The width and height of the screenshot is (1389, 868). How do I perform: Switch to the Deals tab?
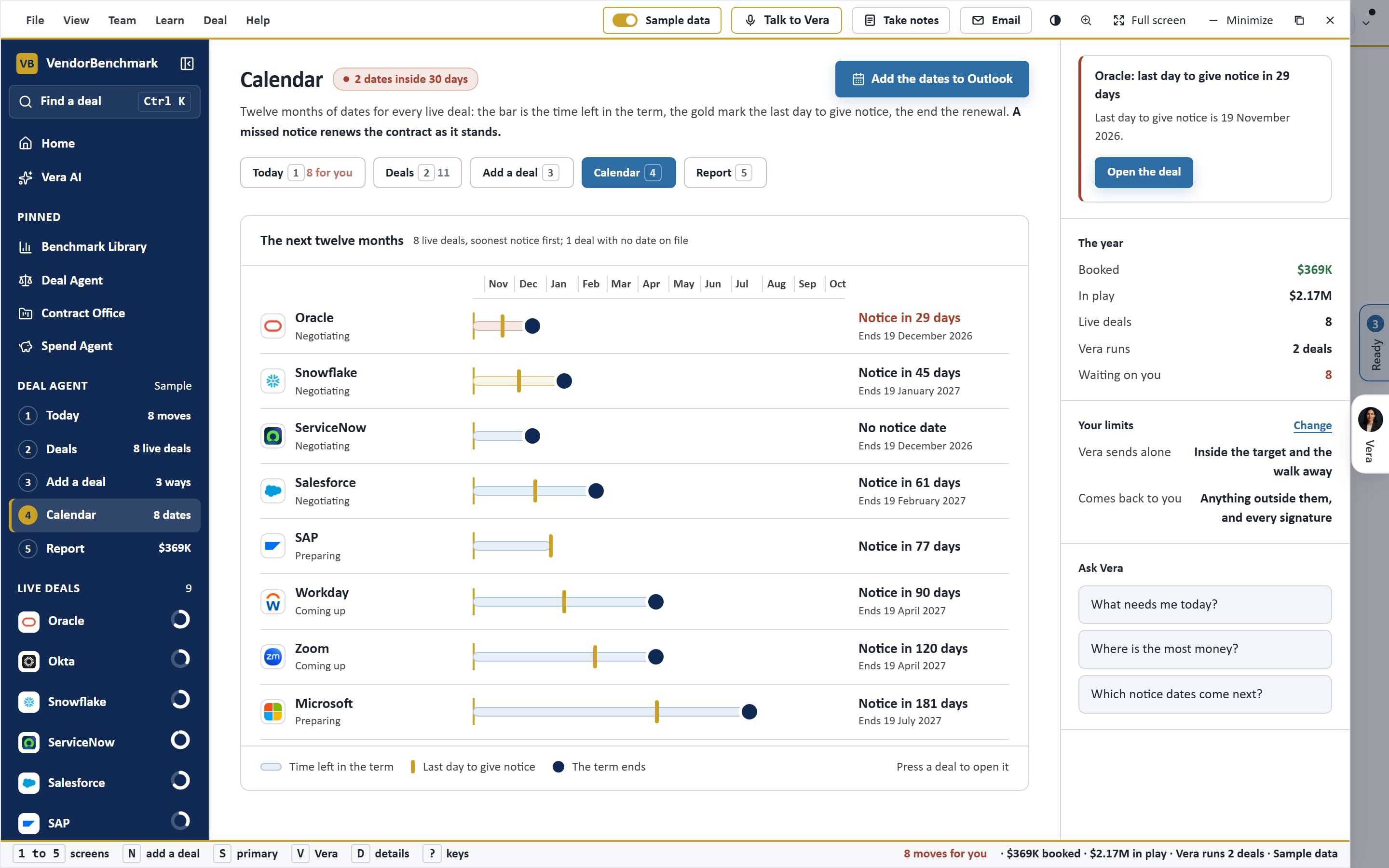tap(417, 173)
